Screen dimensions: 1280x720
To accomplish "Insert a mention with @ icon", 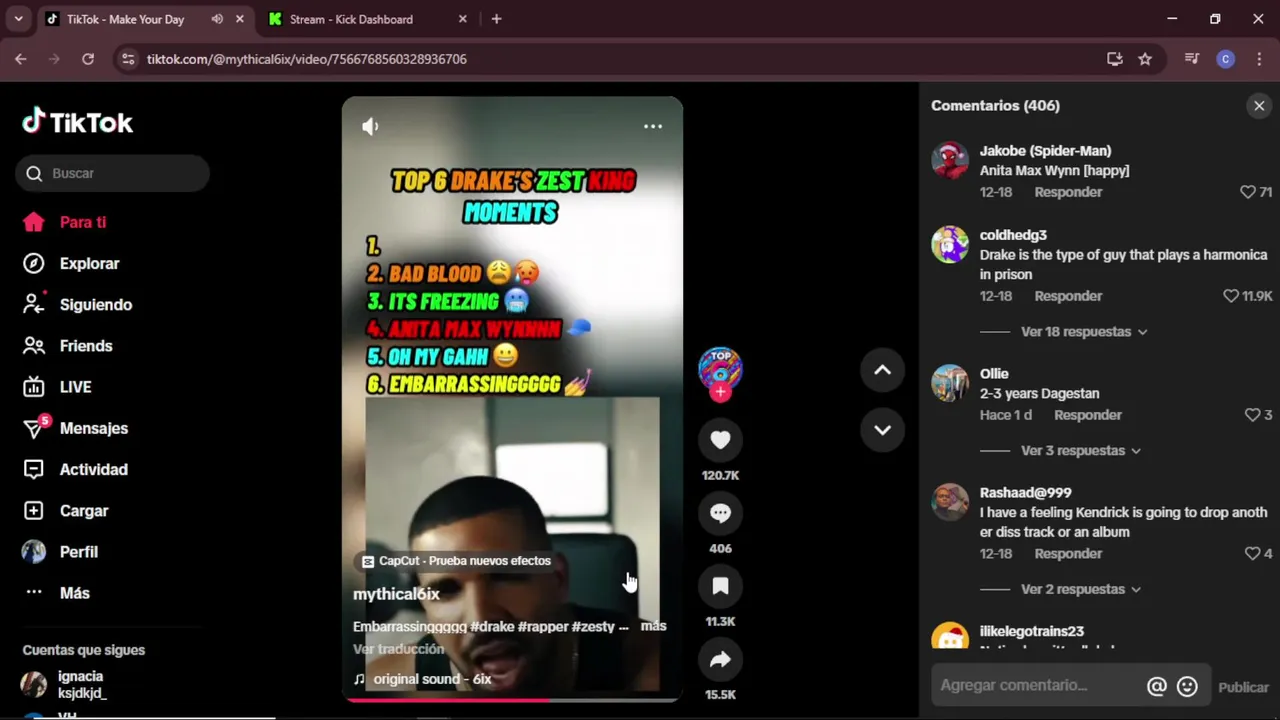I will pyautogui.click(x=1157, y=686).
